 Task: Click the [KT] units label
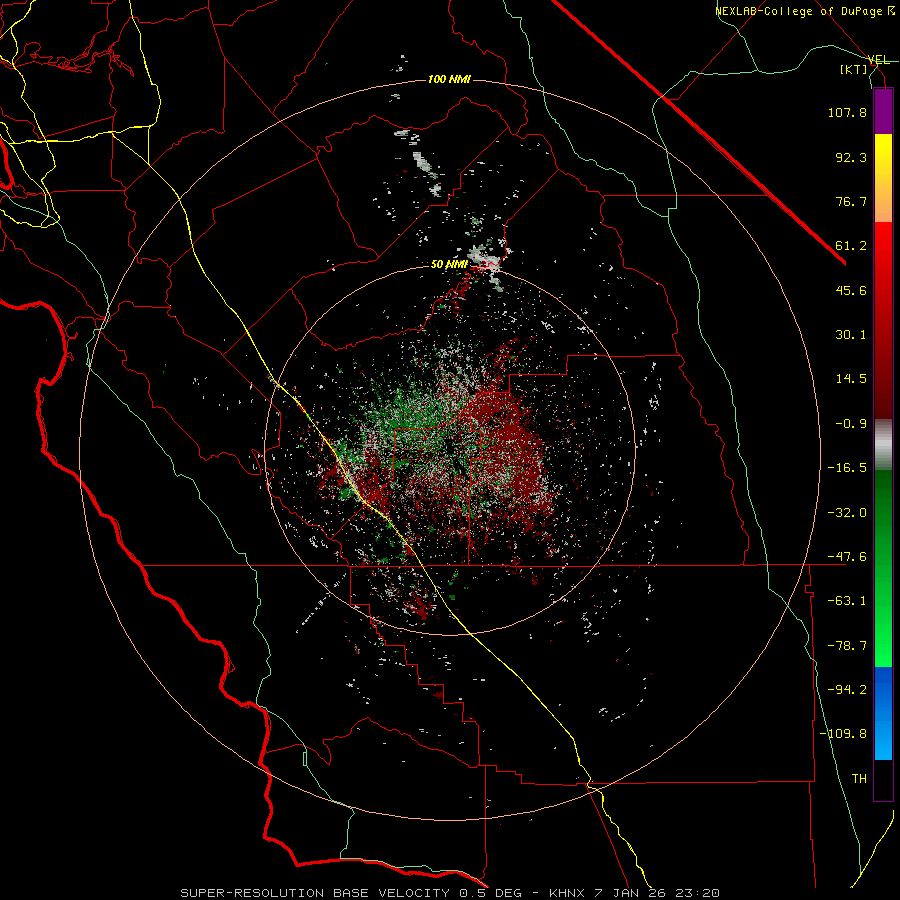[x=854, y=69]
